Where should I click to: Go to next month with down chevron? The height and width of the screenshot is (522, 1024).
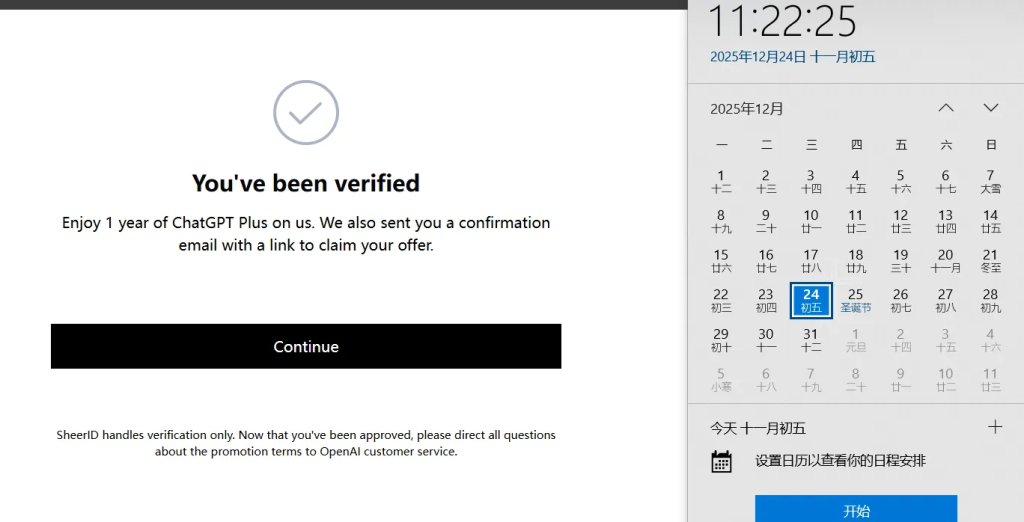[x=991, y=108]
